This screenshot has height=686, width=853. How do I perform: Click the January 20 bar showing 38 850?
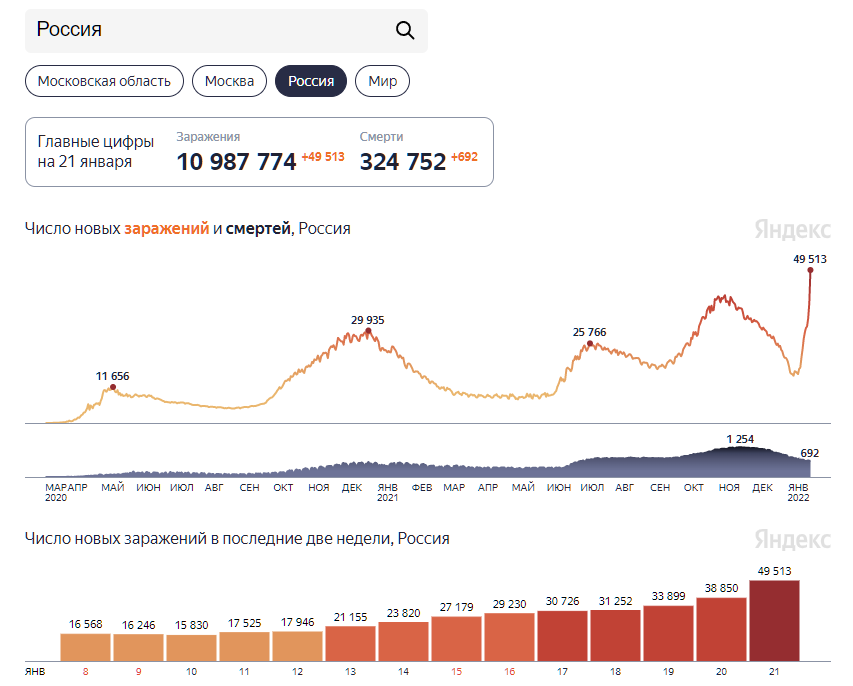pos(721,629)
